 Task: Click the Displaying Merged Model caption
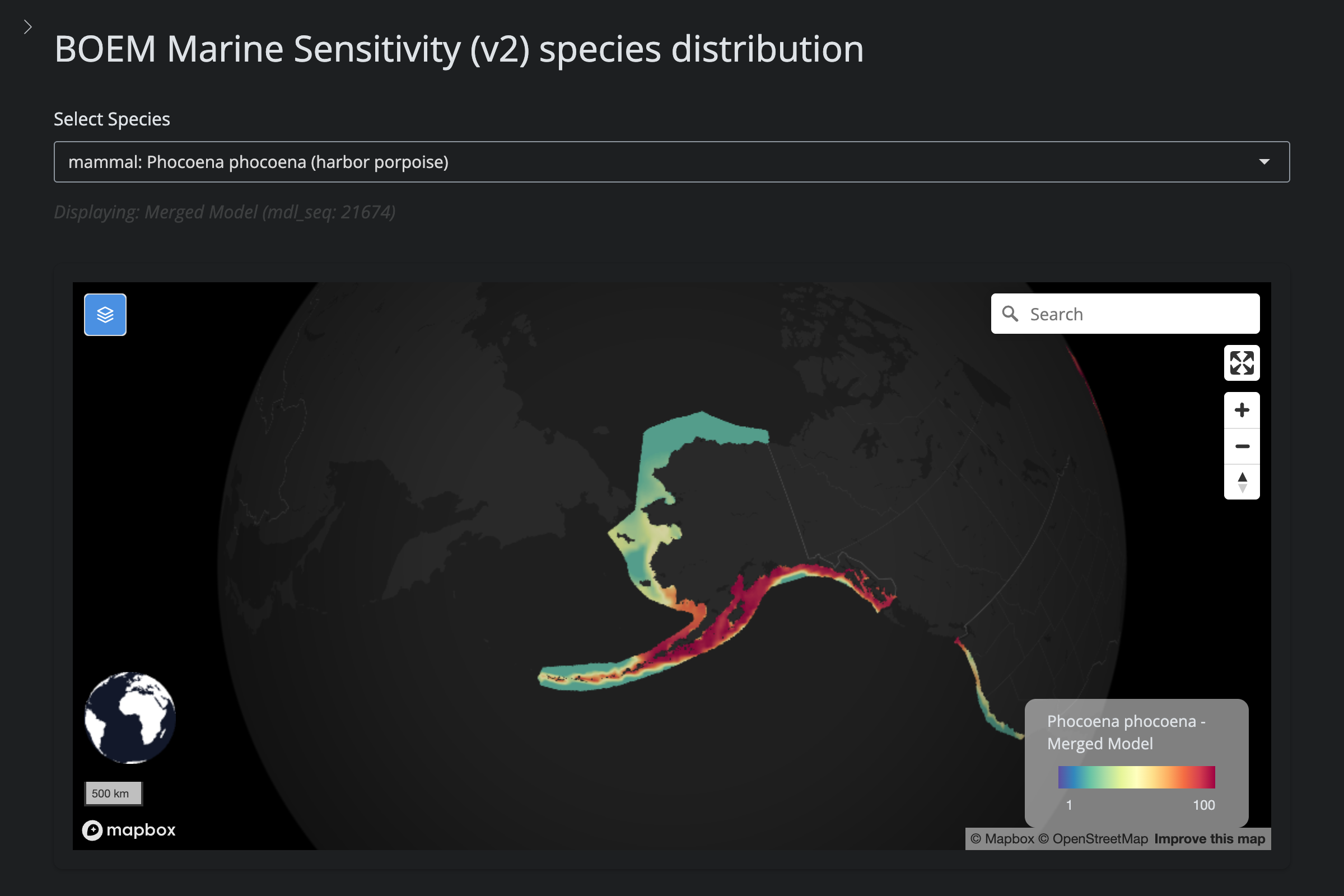point(225,212)
